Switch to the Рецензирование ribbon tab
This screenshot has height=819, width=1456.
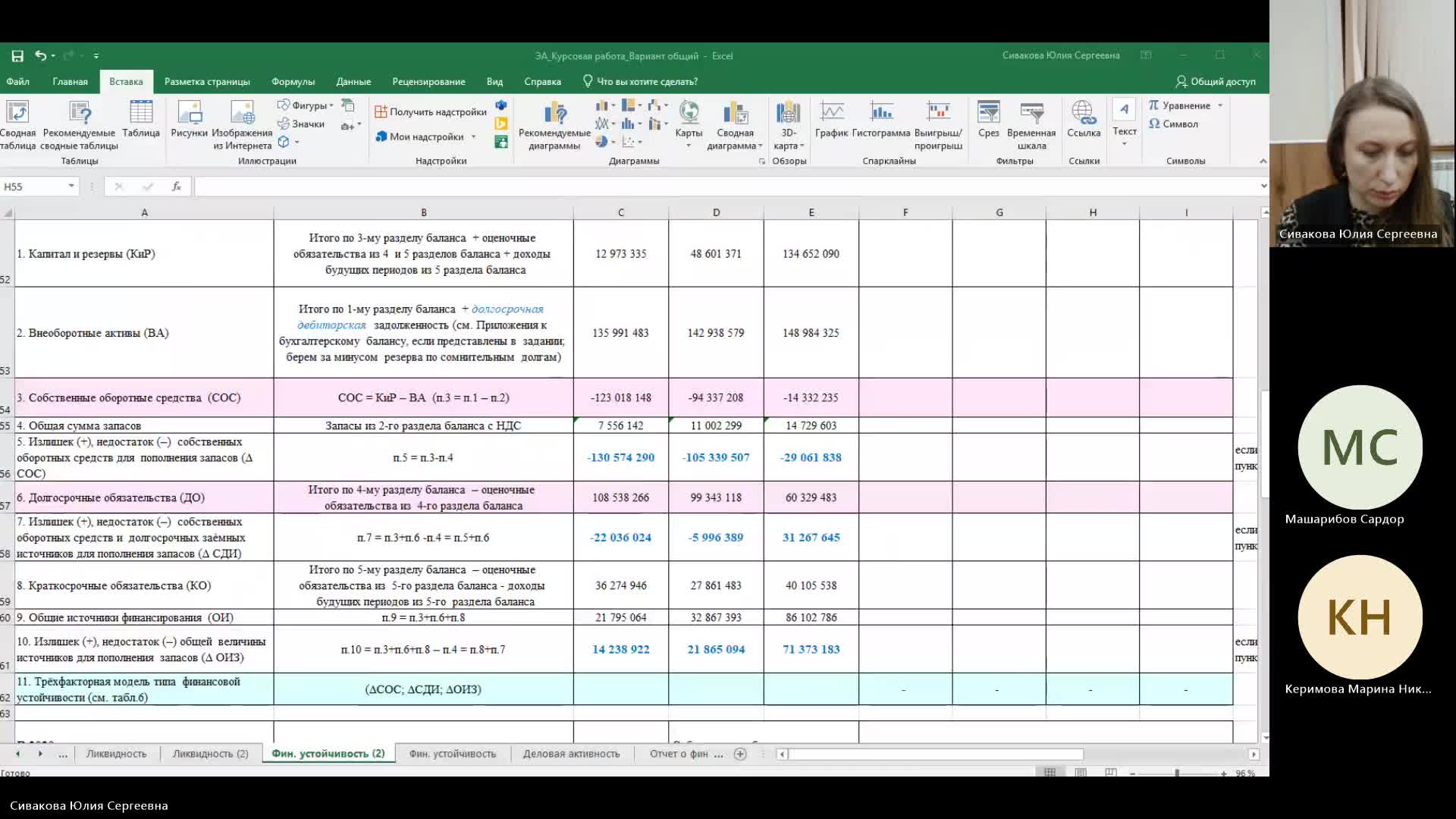428,81
